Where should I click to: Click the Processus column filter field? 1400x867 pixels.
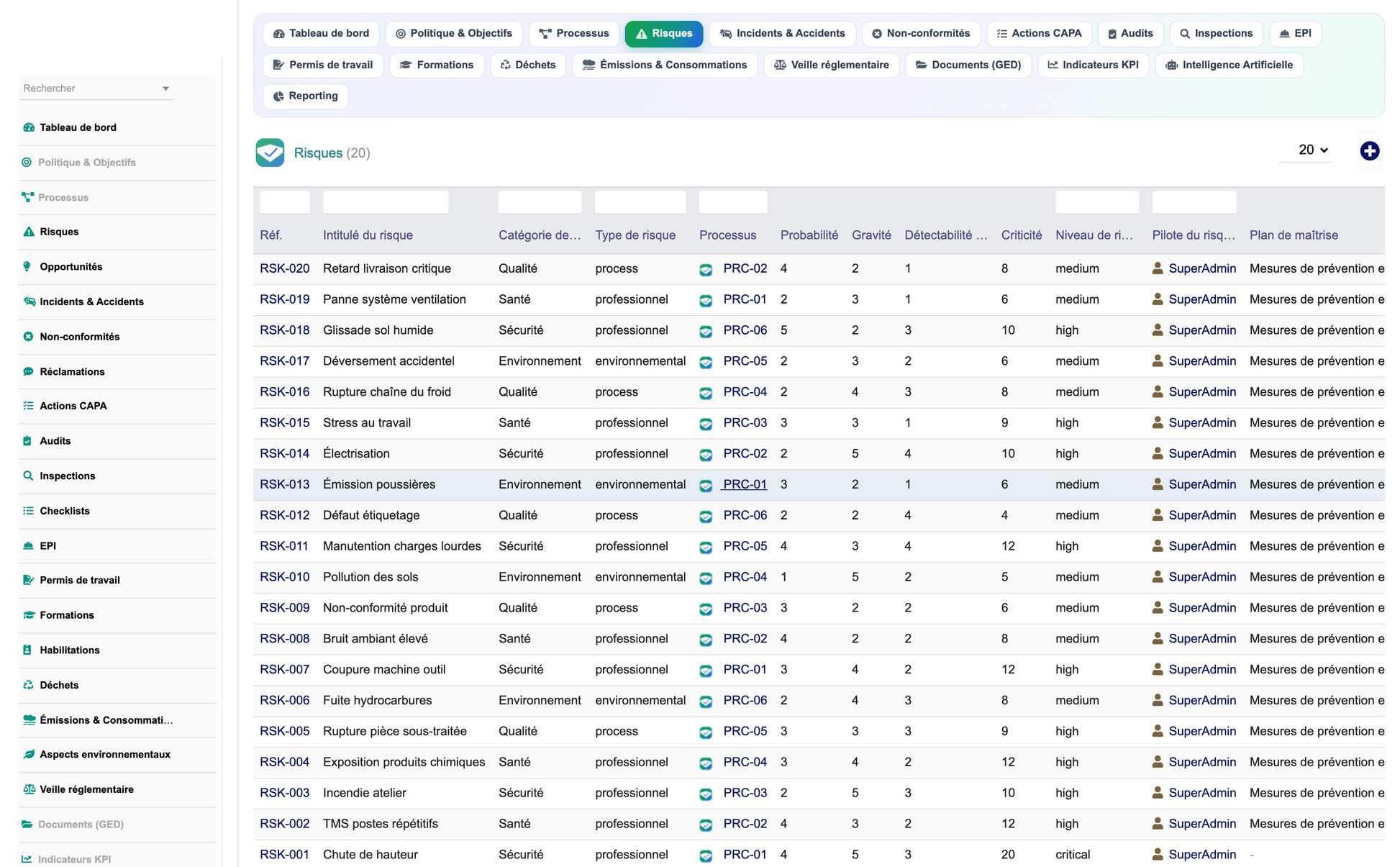tap(733, 202)
